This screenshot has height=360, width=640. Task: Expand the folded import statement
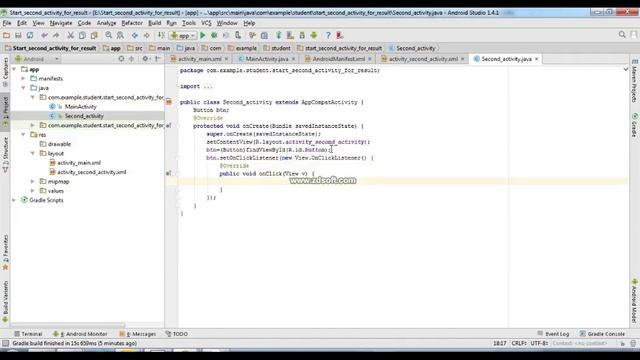click(x=208, y=87)
